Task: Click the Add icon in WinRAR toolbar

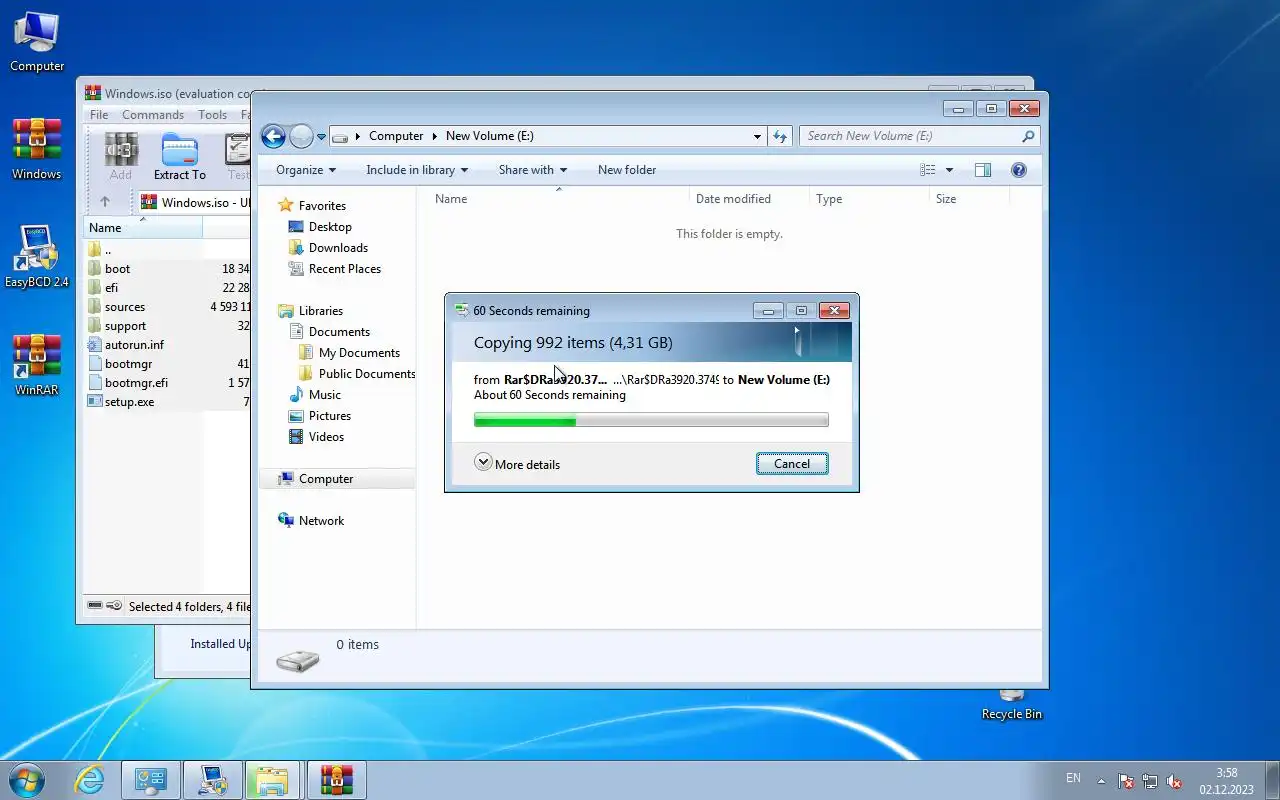Action: tap(121, 157)
